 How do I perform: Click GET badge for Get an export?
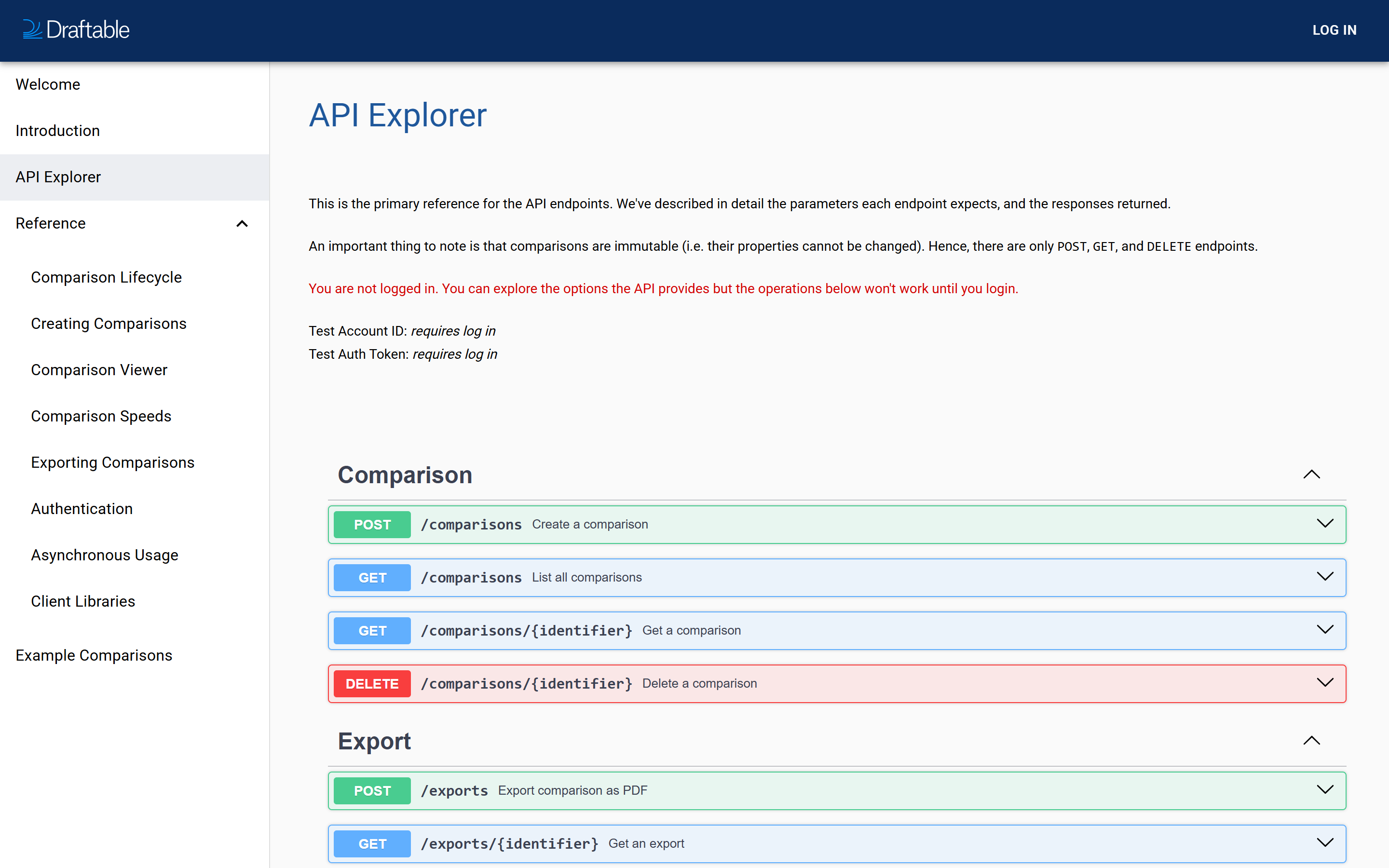(372, 844)
